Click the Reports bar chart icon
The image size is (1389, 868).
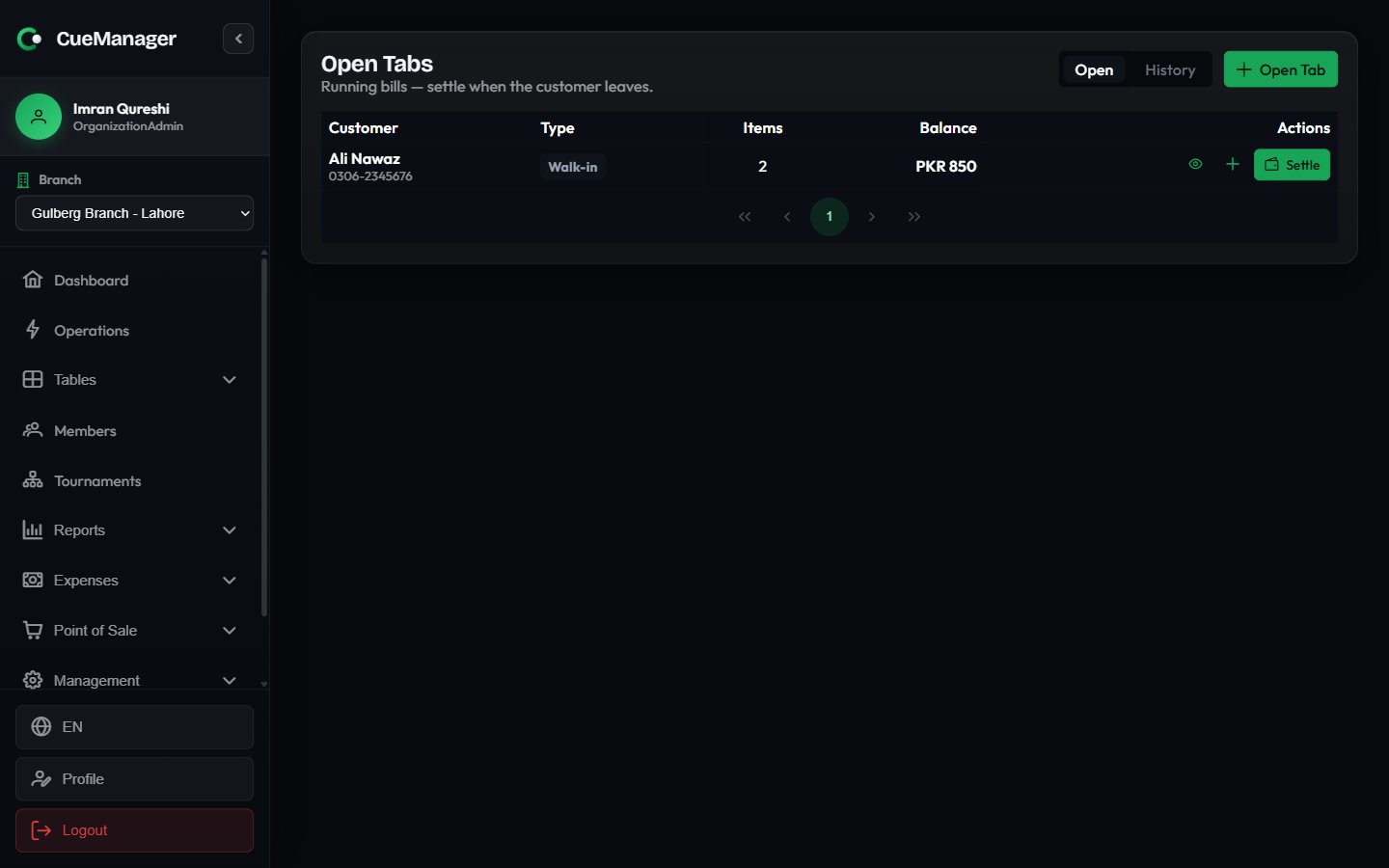[x=33, y=529]
